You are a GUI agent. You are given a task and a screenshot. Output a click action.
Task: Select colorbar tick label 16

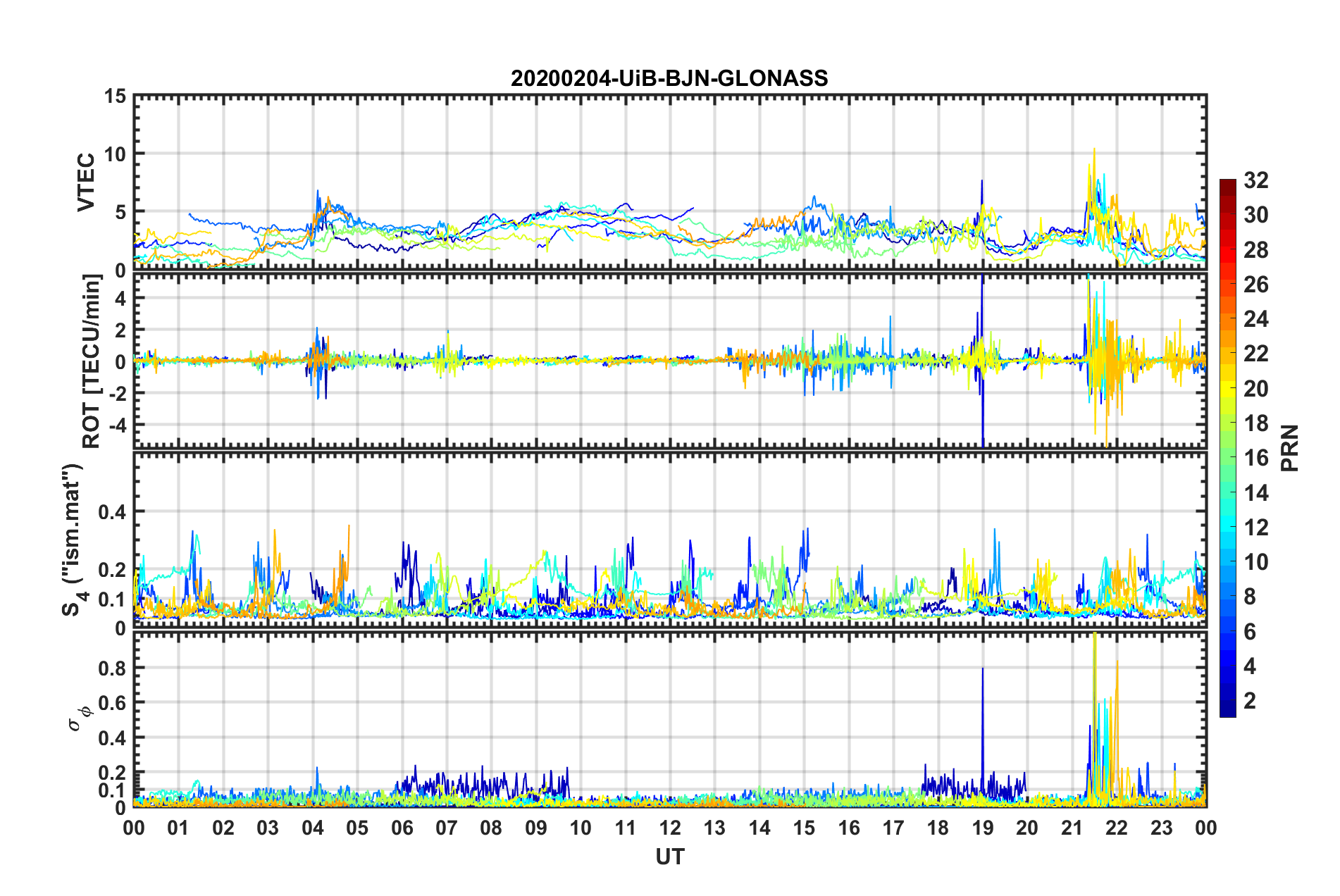click(x=1255, y=458)
